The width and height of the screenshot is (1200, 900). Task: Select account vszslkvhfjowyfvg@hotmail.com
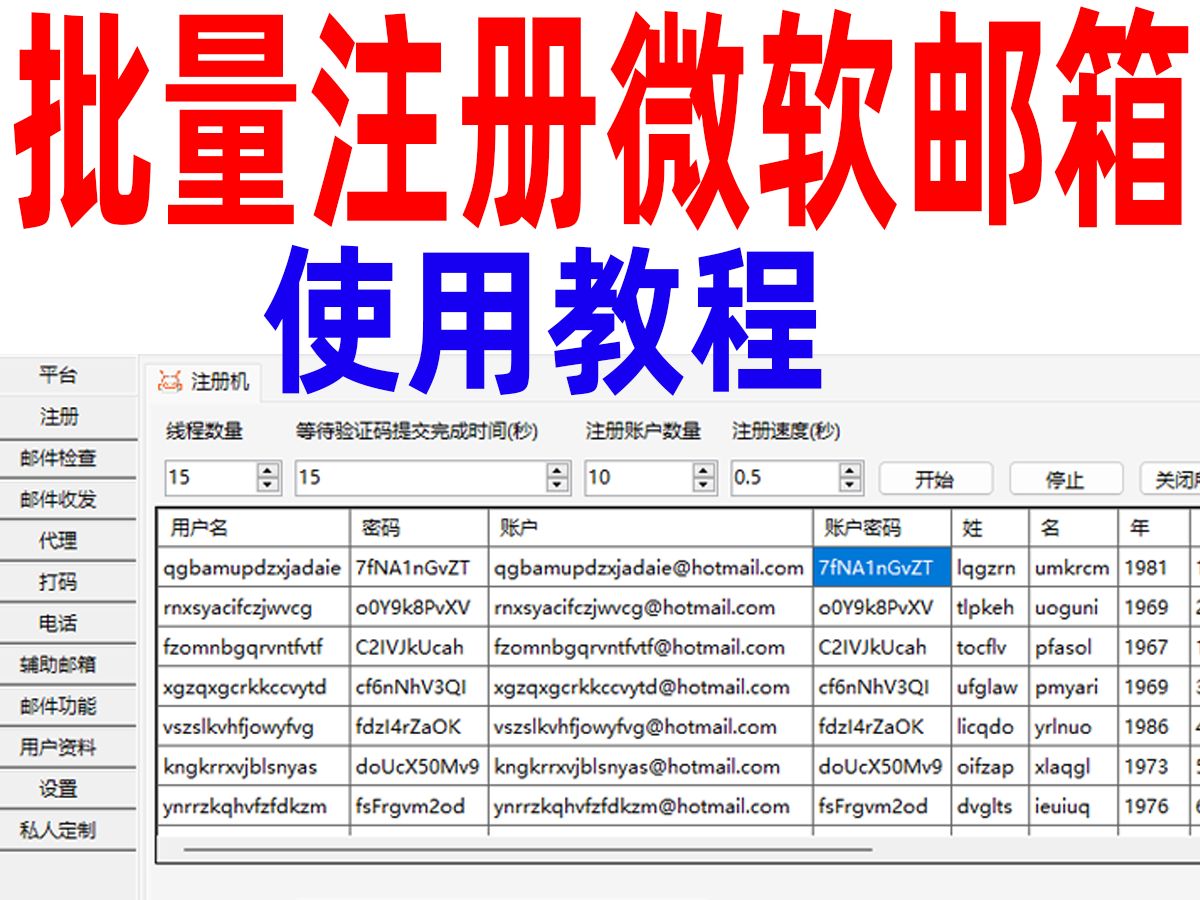tap(651, 727)
